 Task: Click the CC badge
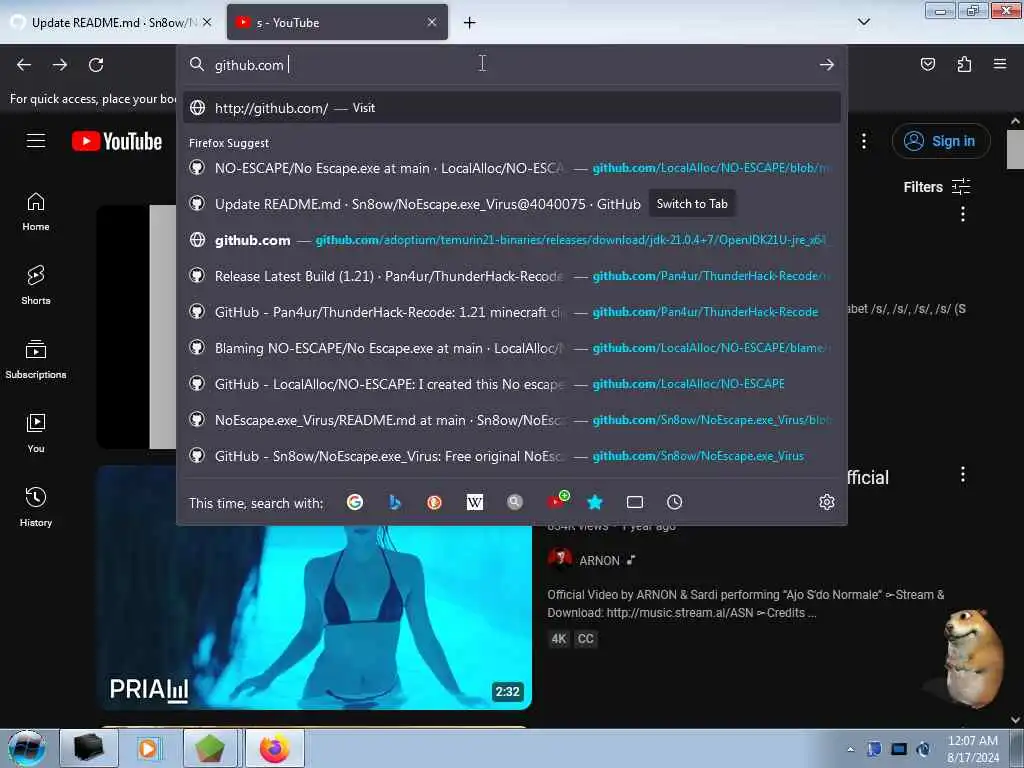[x=585, y=639]
